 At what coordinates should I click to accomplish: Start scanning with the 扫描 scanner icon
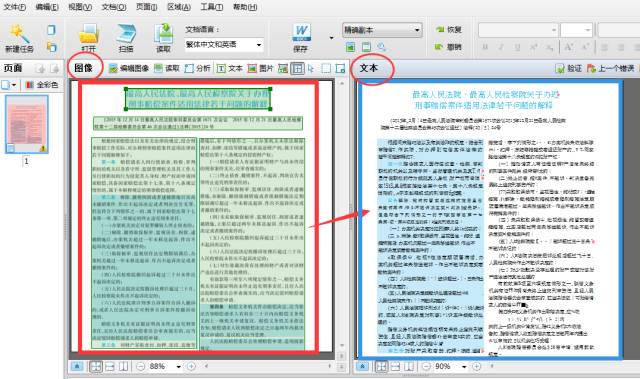126,38
